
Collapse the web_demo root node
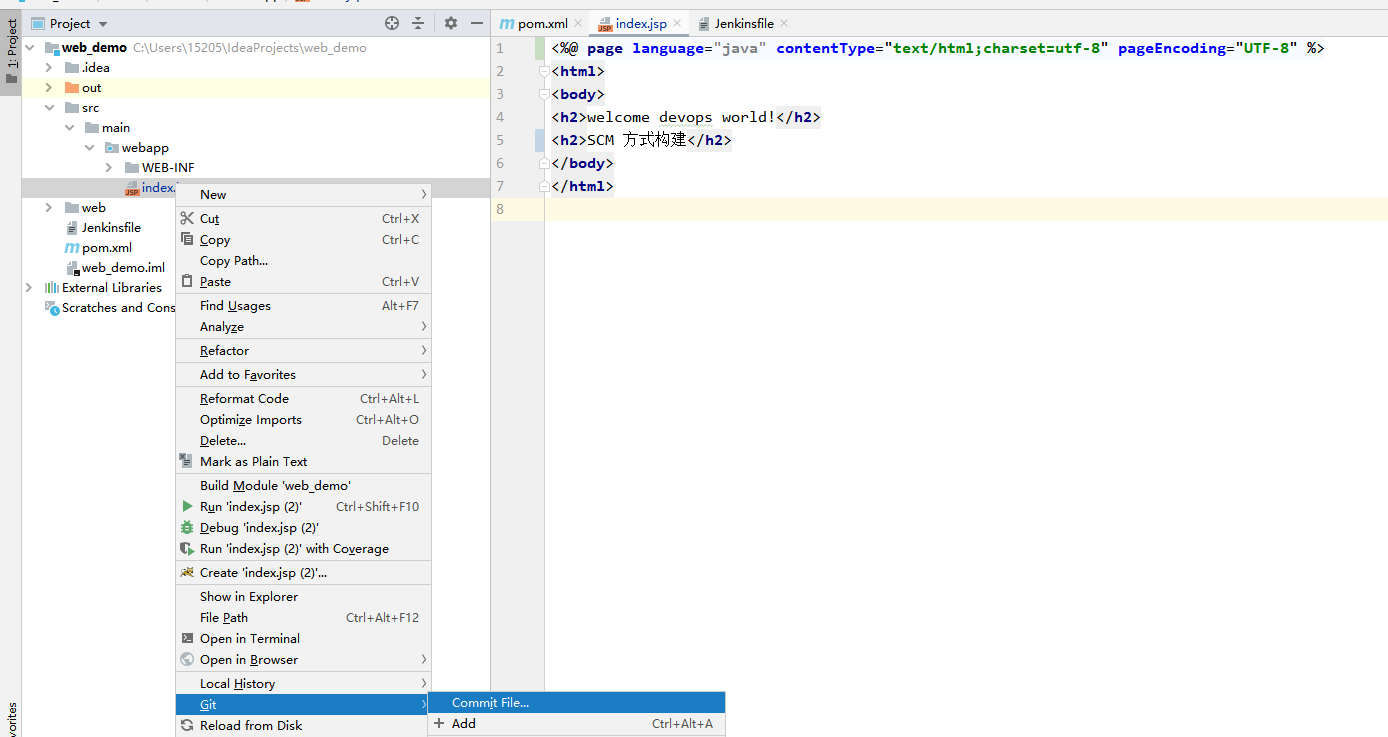click(29, 47)
